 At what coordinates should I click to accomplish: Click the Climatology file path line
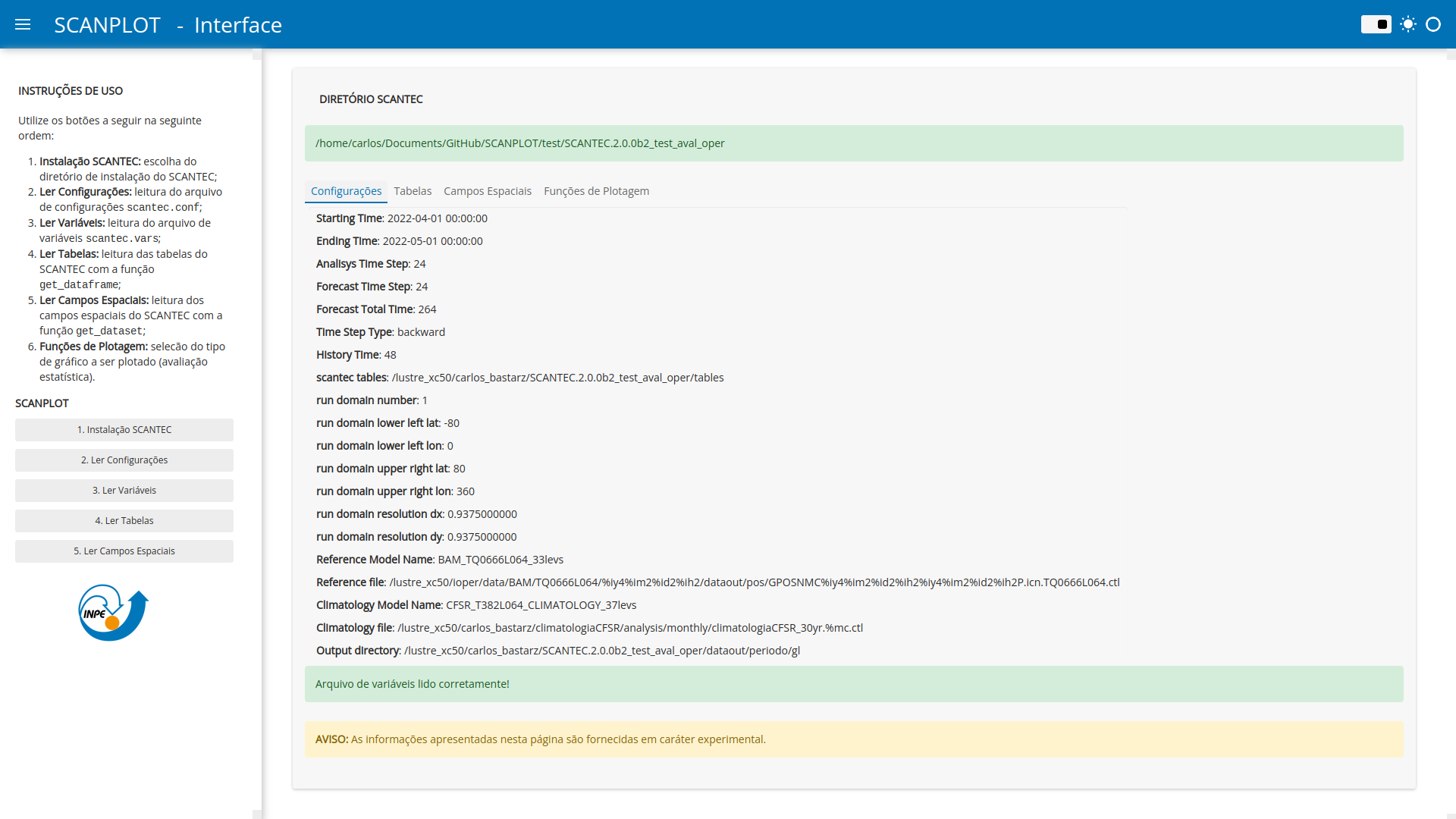tap(590, 628)
